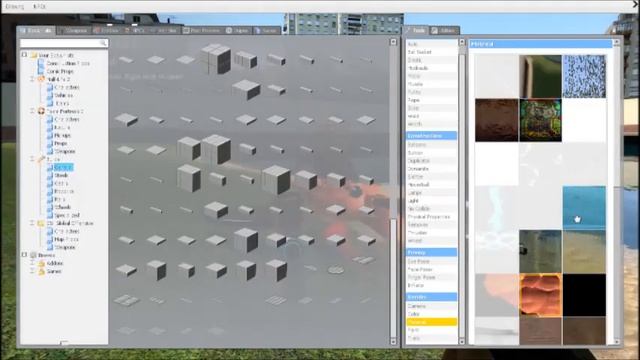Collapse the Team Fortress 2 tree node

32,111
